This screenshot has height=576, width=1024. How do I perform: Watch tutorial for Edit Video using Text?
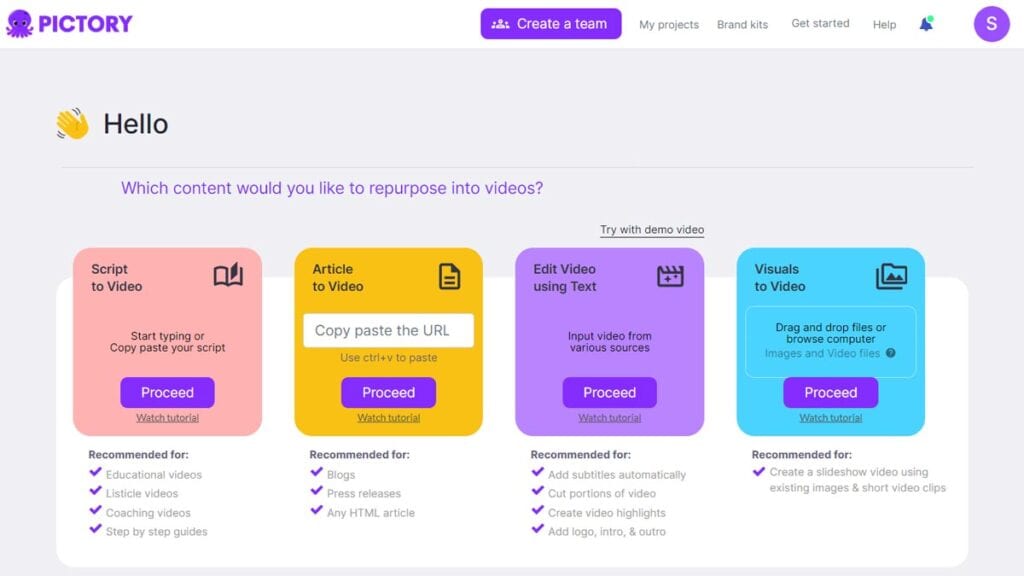pos(609,418)
